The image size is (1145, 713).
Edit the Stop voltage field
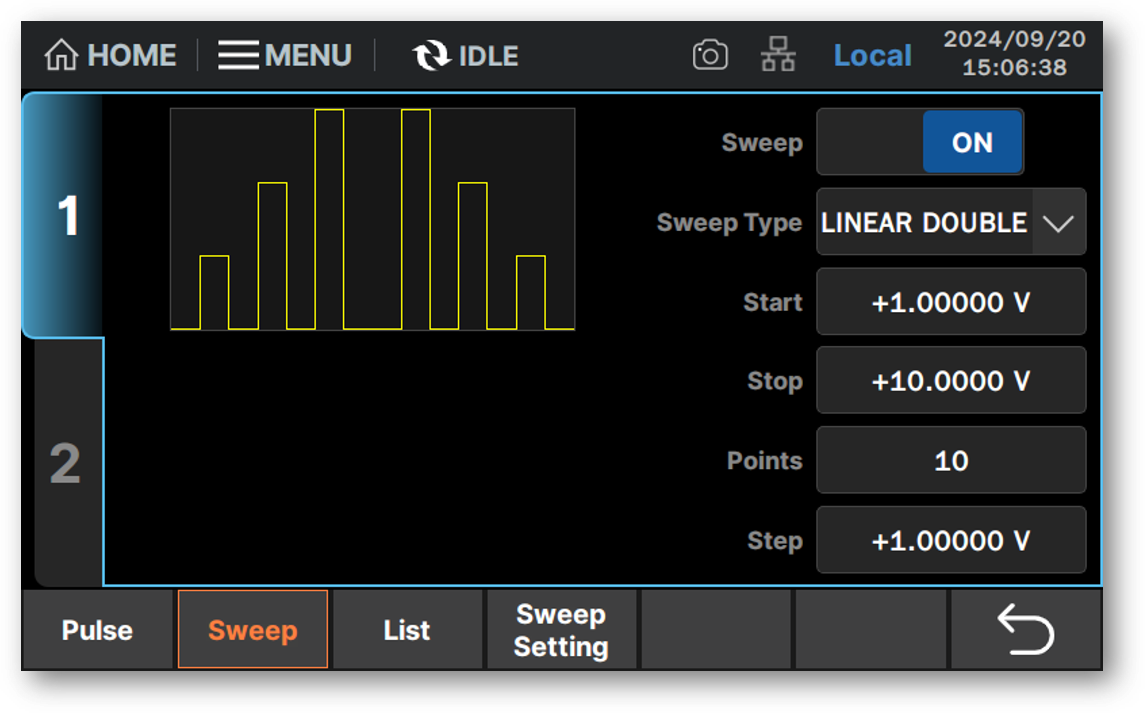tap(950, 381)
